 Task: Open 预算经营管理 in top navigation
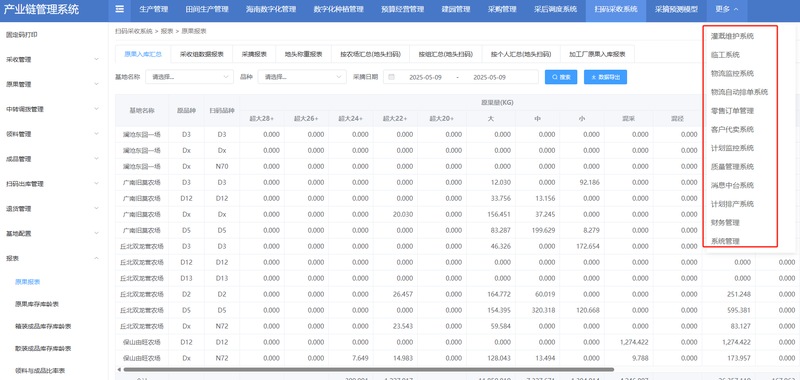(x=403, y=9)
